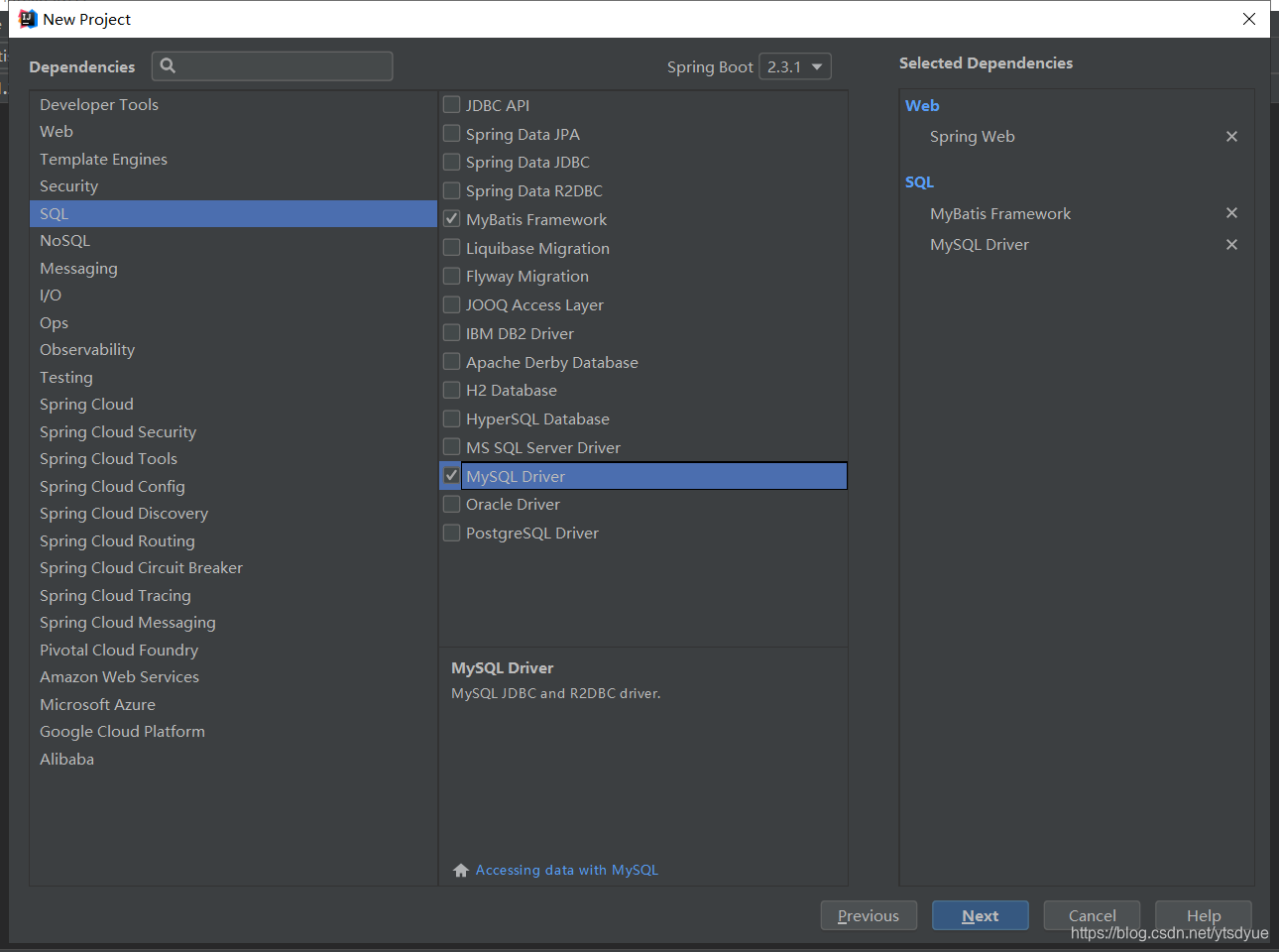Screen dimensions: 1279x952
Task: Open the NoSQL category
Action: tap(233, 241)
